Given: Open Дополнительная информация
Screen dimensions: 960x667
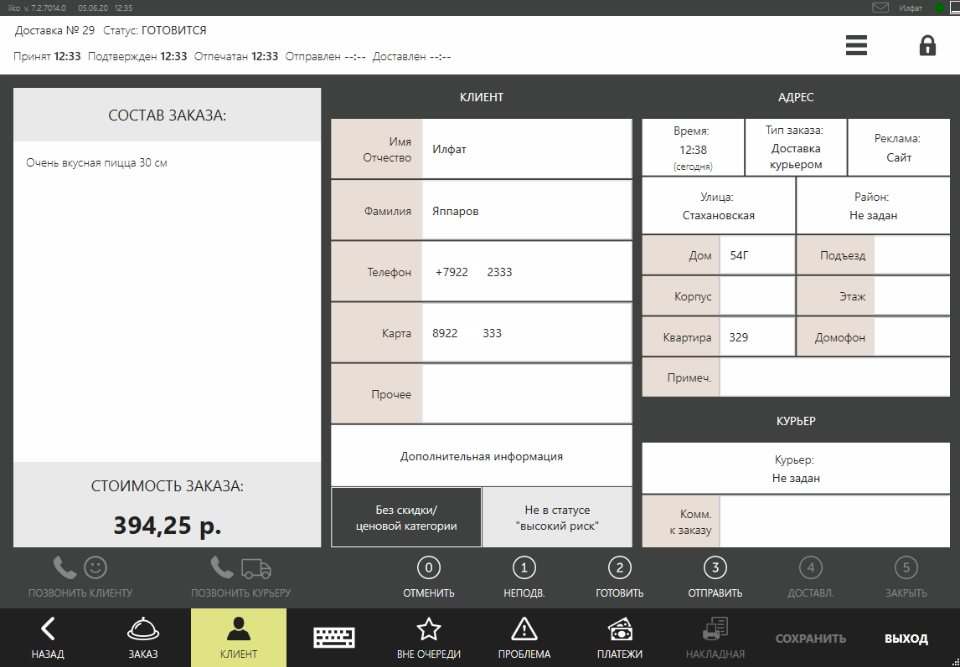Looking at the screenshot, I should 481,456.
